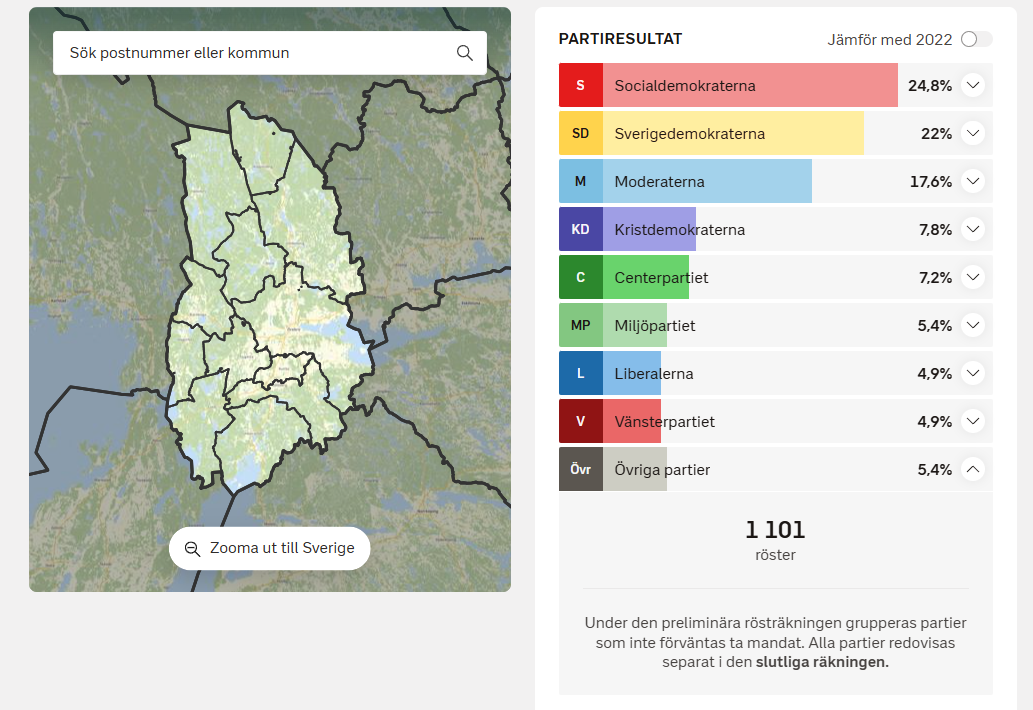1033x710 pixels.
Task: Select the northernmost municipality on the map
Action: [x=260, y=148]
